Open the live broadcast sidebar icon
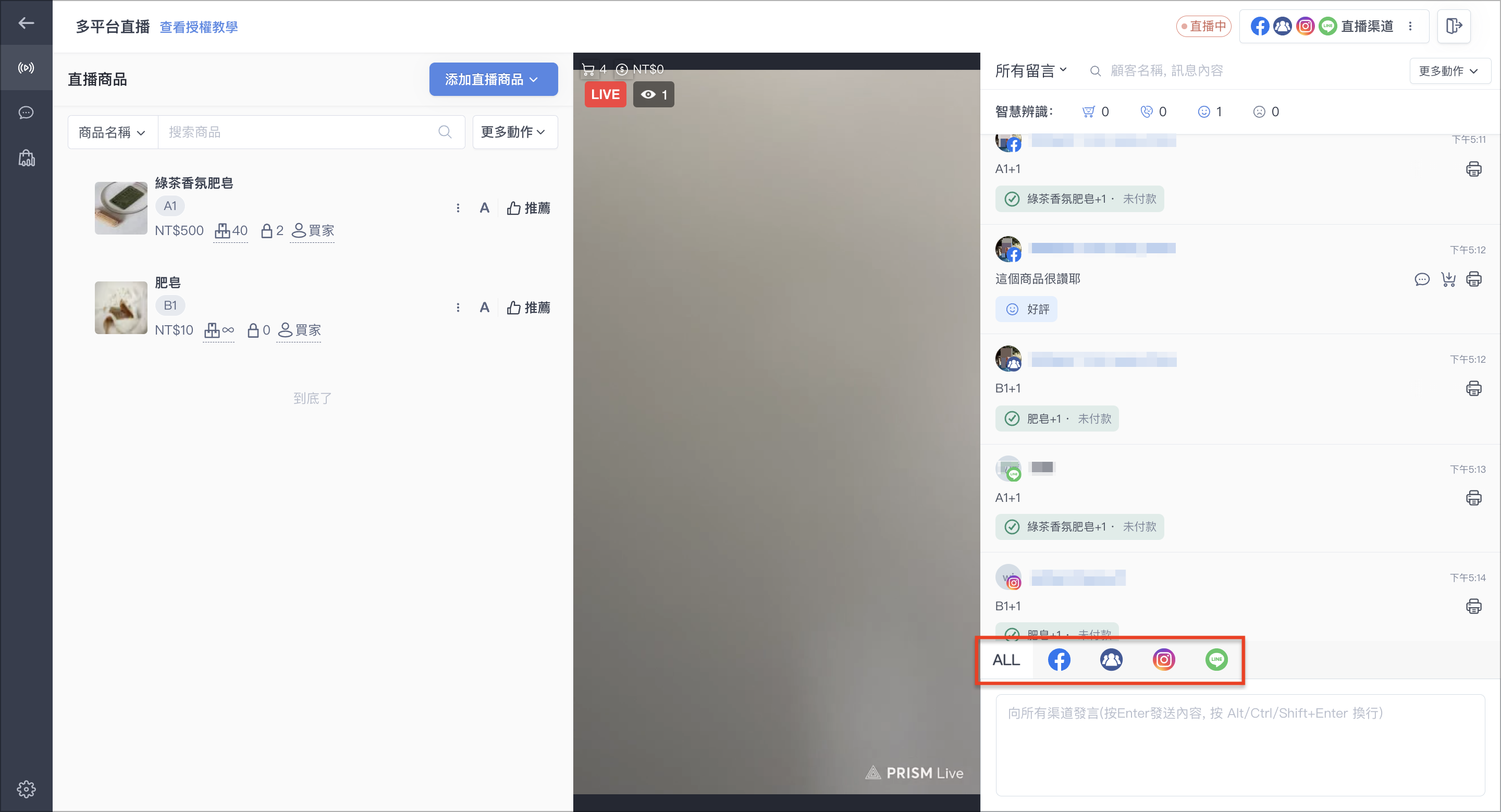 coord(26,68)
